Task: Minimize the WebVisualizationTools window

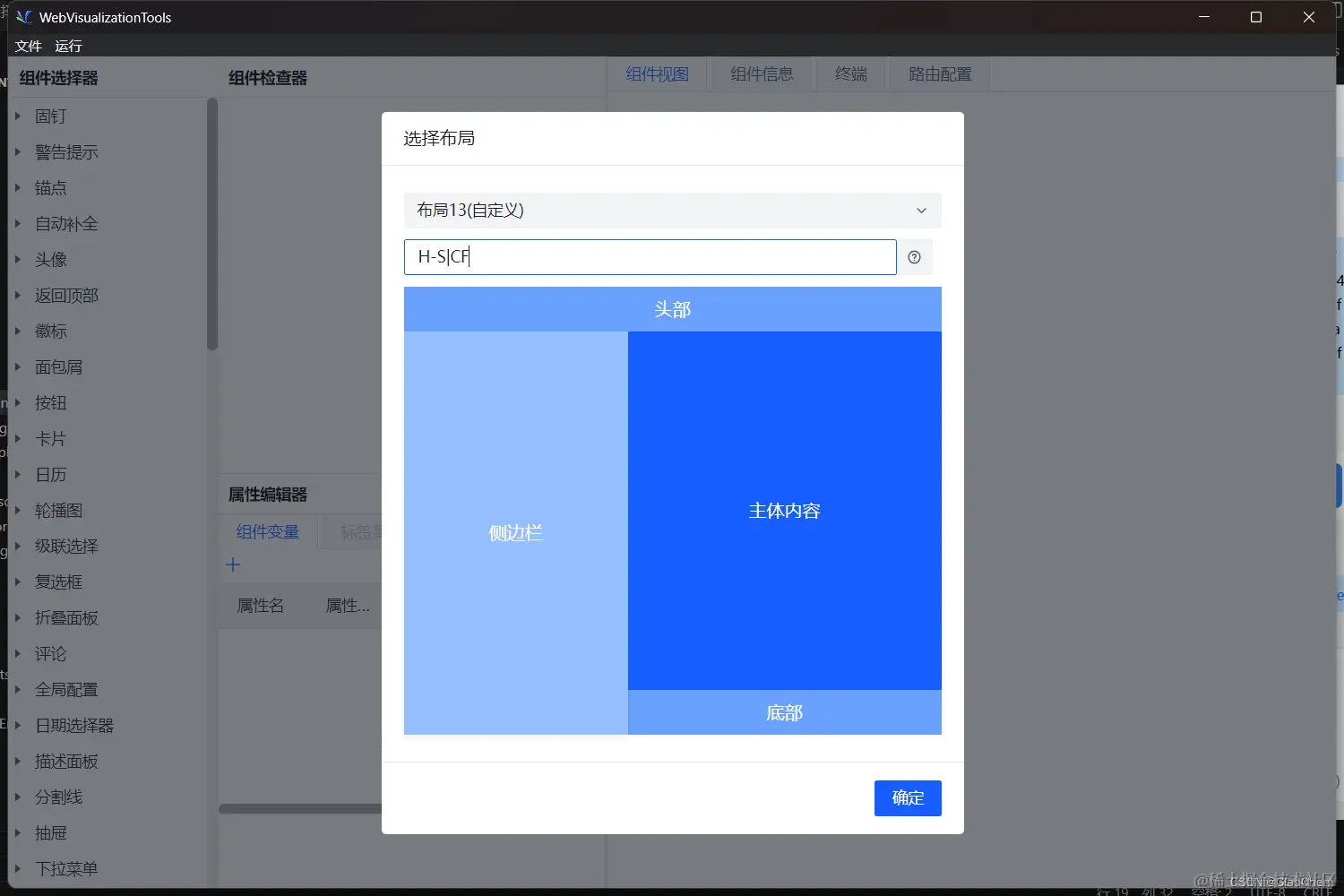Action: tap(1204, 17)
